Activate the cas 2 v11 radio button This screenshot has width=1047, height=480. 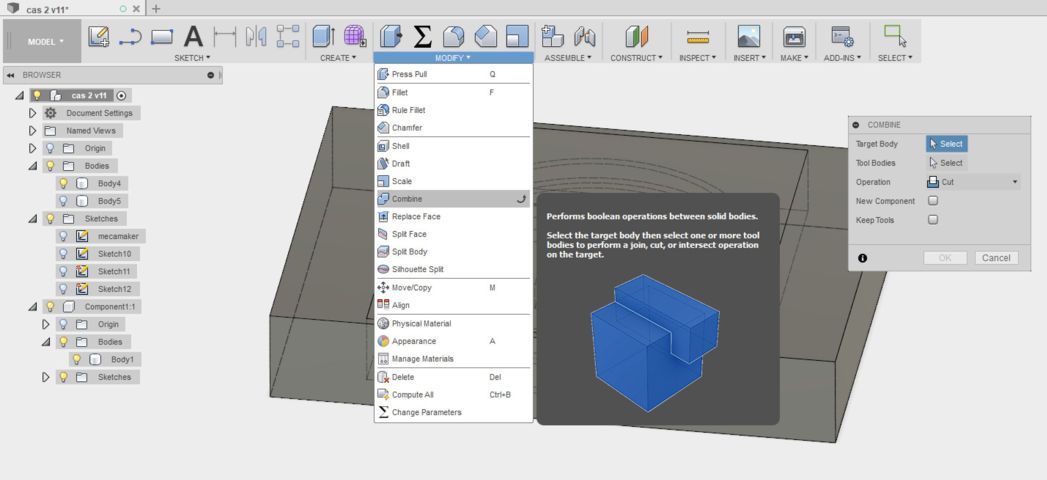(x=122, y=95)
